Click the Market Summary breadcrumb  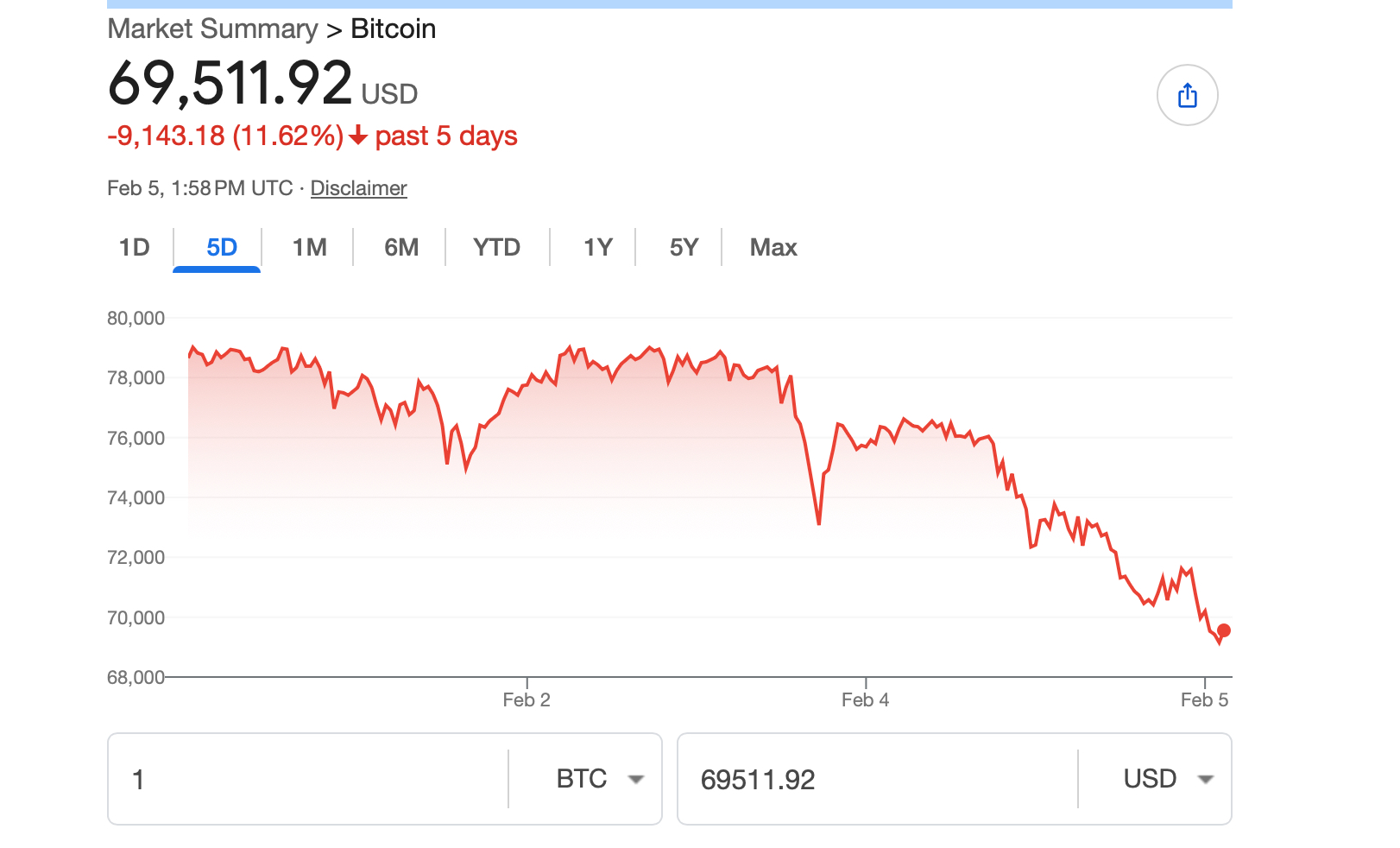[212, 29]
